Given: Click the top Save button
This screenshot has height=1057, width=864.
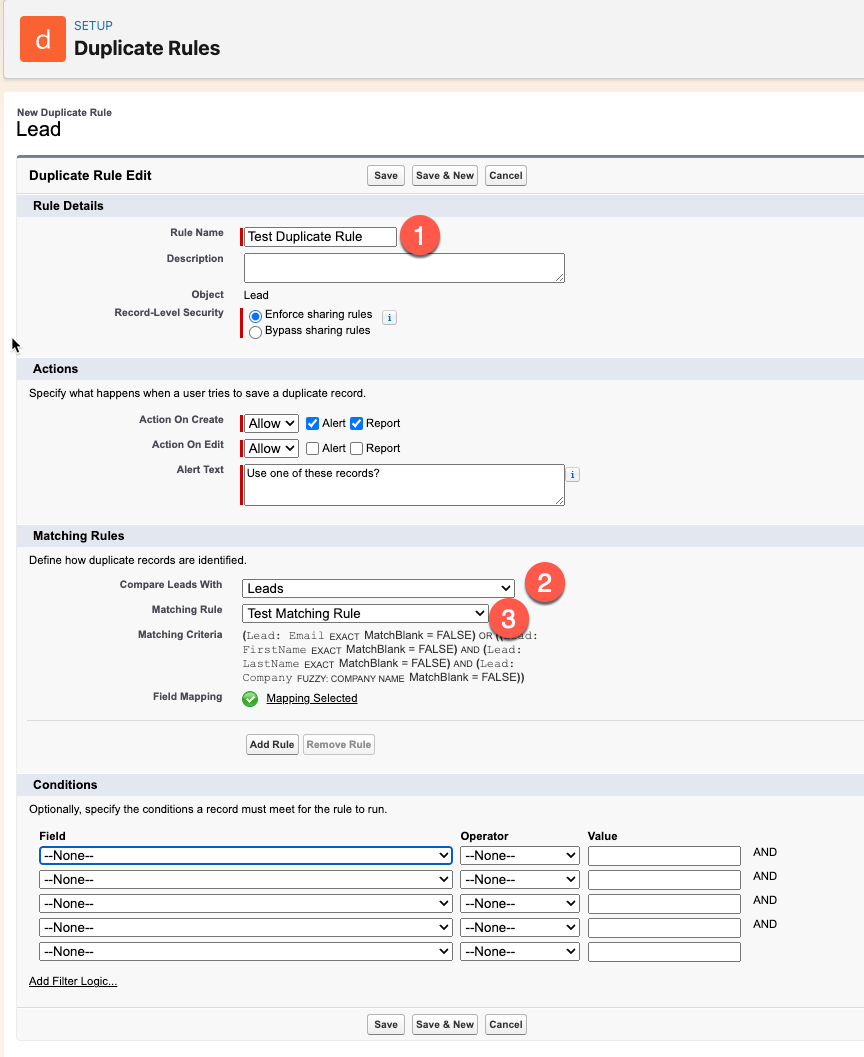Looking at the screenshot, I should (x=385, y=175).
